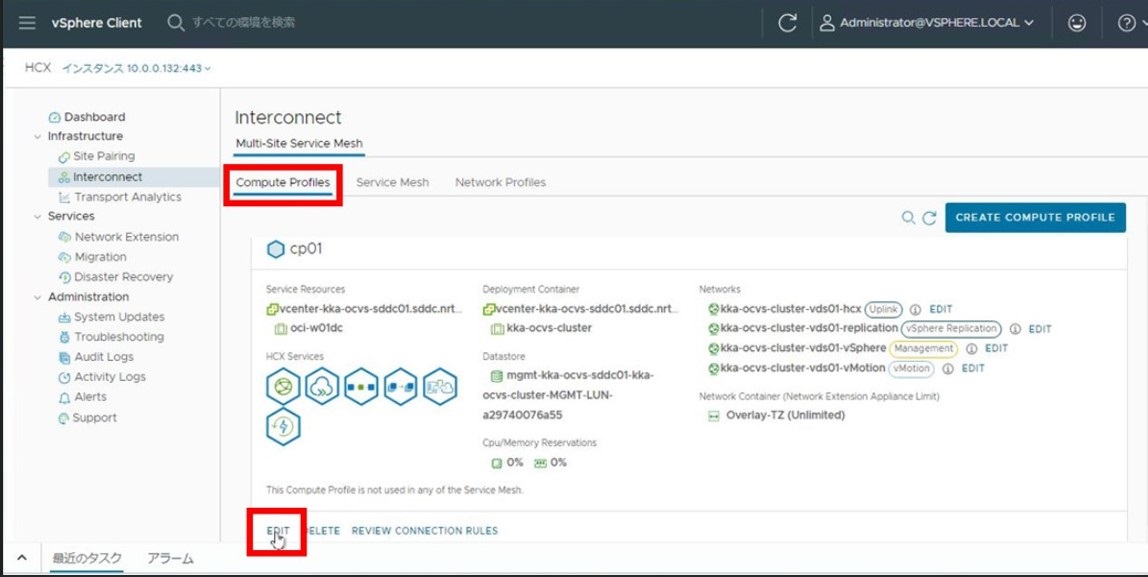The width and height of the screenshot is (1148, 577).
Task: Open the vSphere Client hamburger menu
Action: click(x=27, y=22)
